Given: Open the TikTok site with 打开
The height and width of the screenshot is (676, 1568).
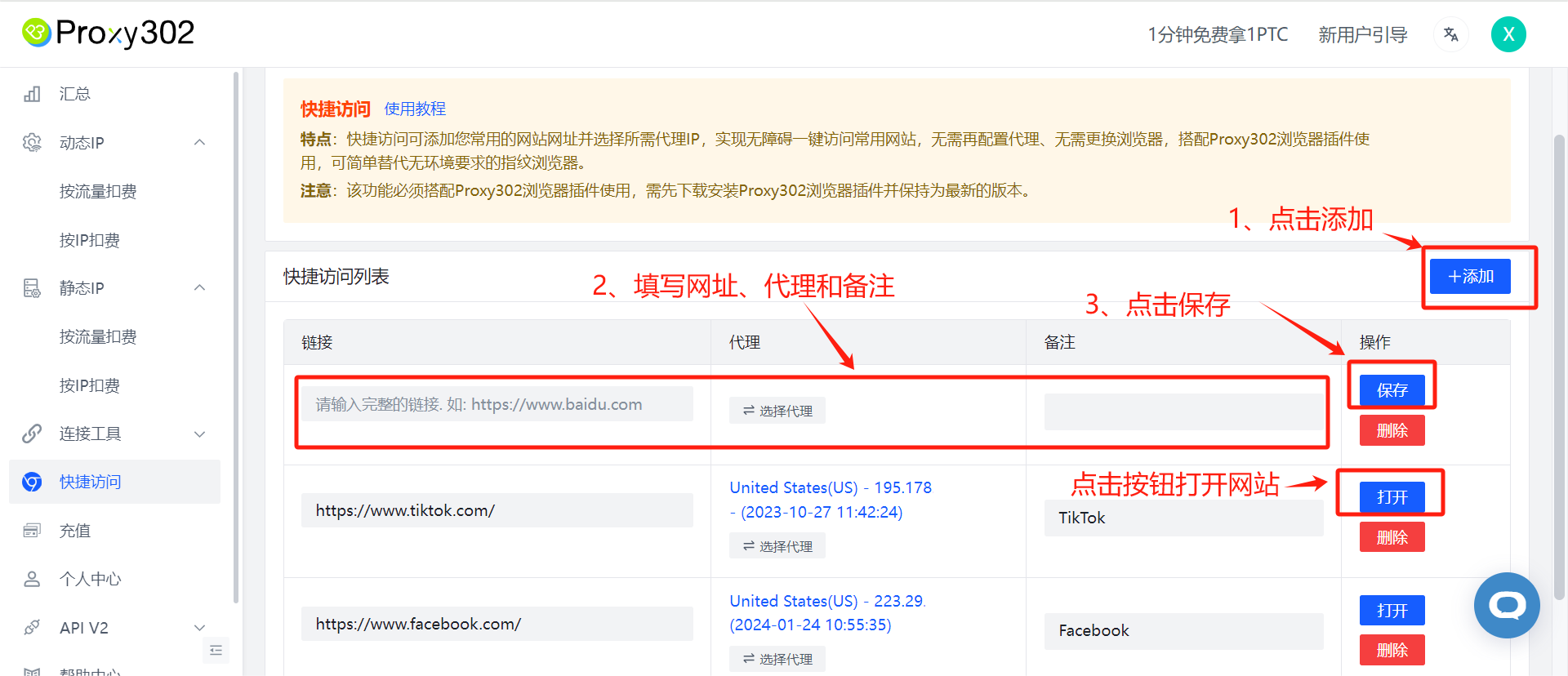Looking at the screenshot, I should (x=1392, y=497).
